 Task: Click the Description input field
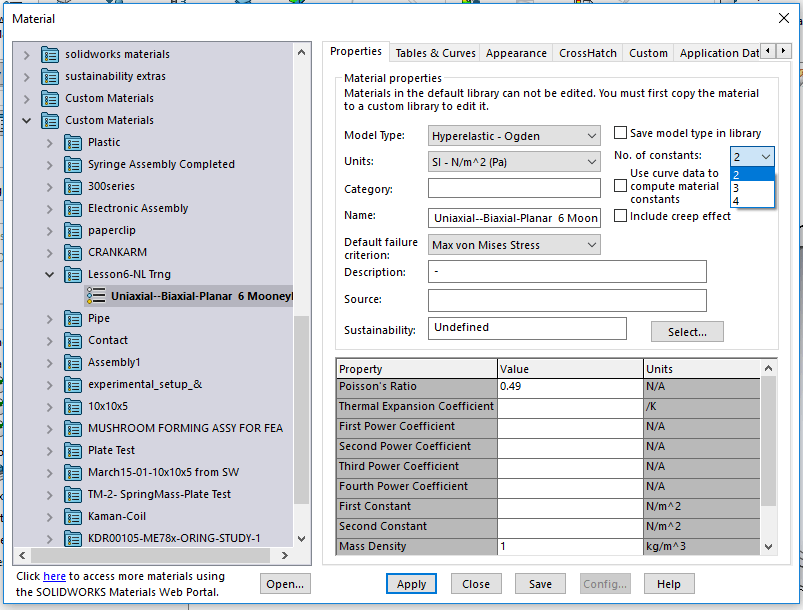coord(567,271)
